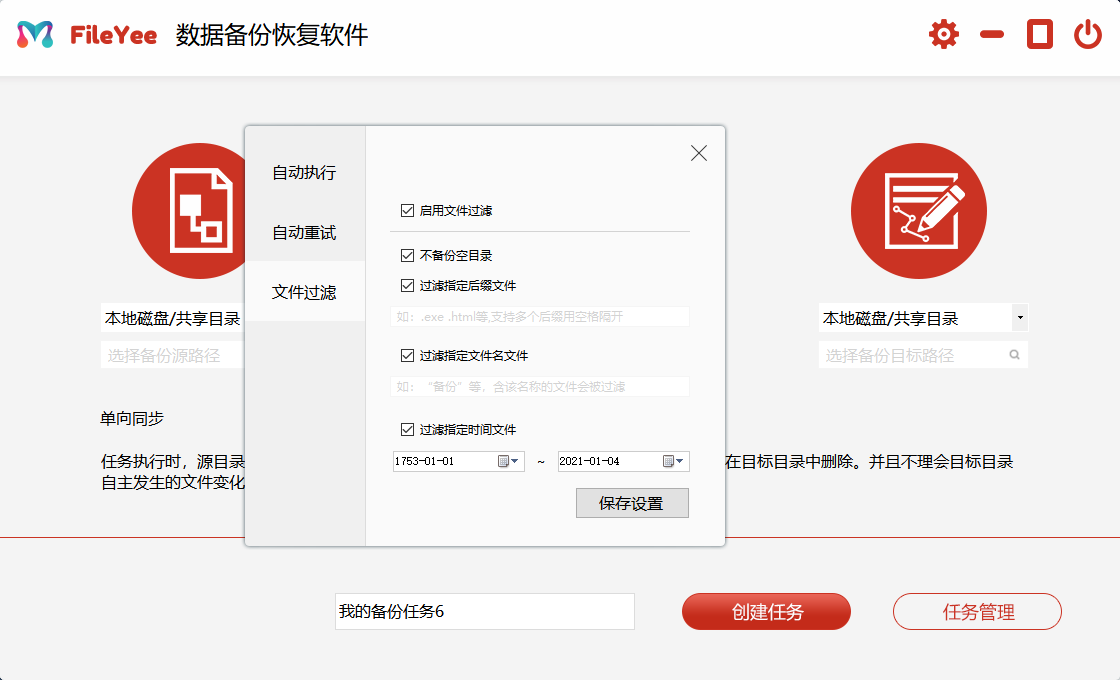Open the start date calendar picker icon
Image resolution: width=1120 pixels, height=680 pixels.
(505, 461)
